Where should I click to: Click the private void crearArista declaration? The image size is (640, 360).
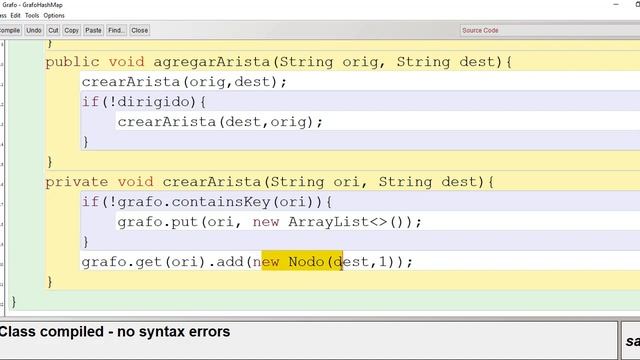point(269,182)
